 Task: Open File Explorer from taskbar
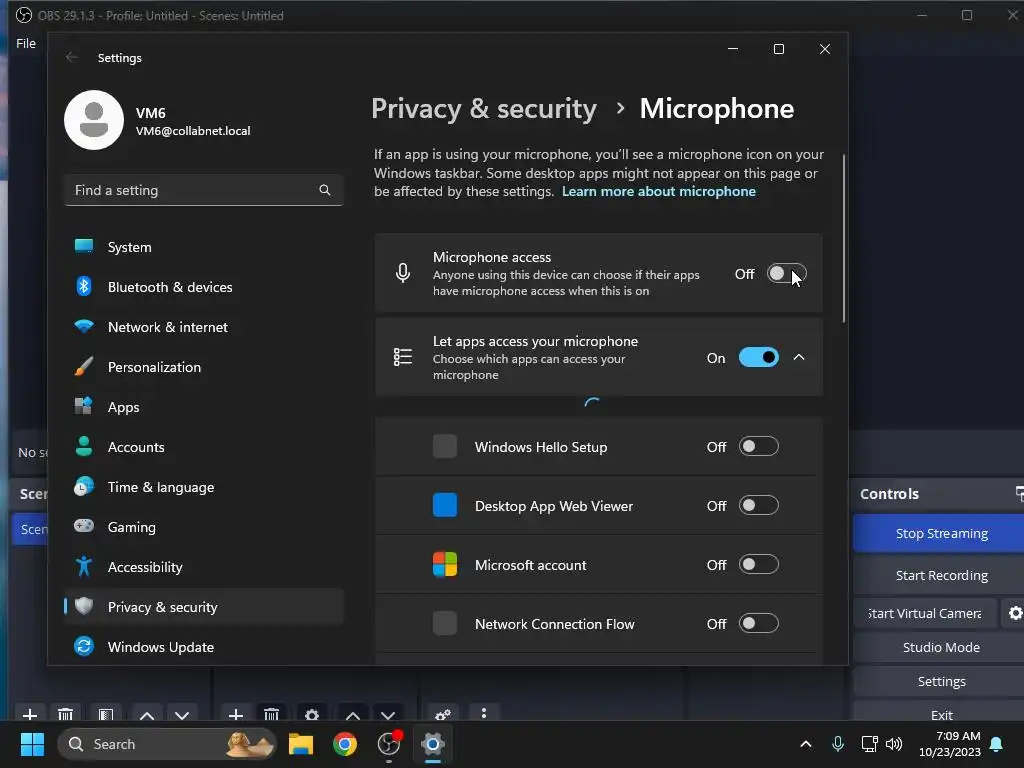click(301, 744)
